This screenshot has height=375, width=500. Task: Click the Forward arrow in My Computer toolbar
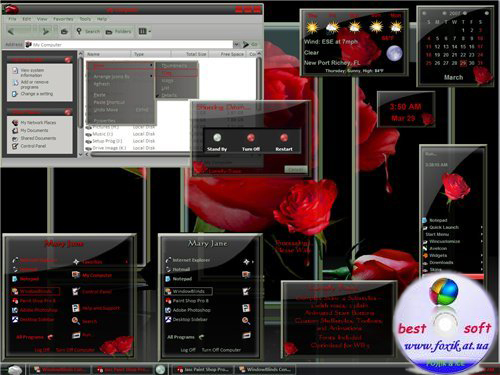coord(46,32)
